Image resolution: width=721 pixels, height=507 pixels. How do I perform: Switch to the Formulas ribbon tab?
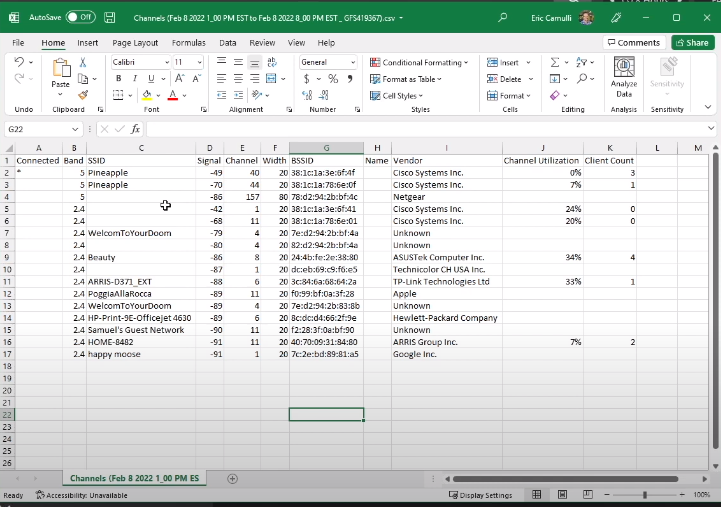click(x=188, y=43)
